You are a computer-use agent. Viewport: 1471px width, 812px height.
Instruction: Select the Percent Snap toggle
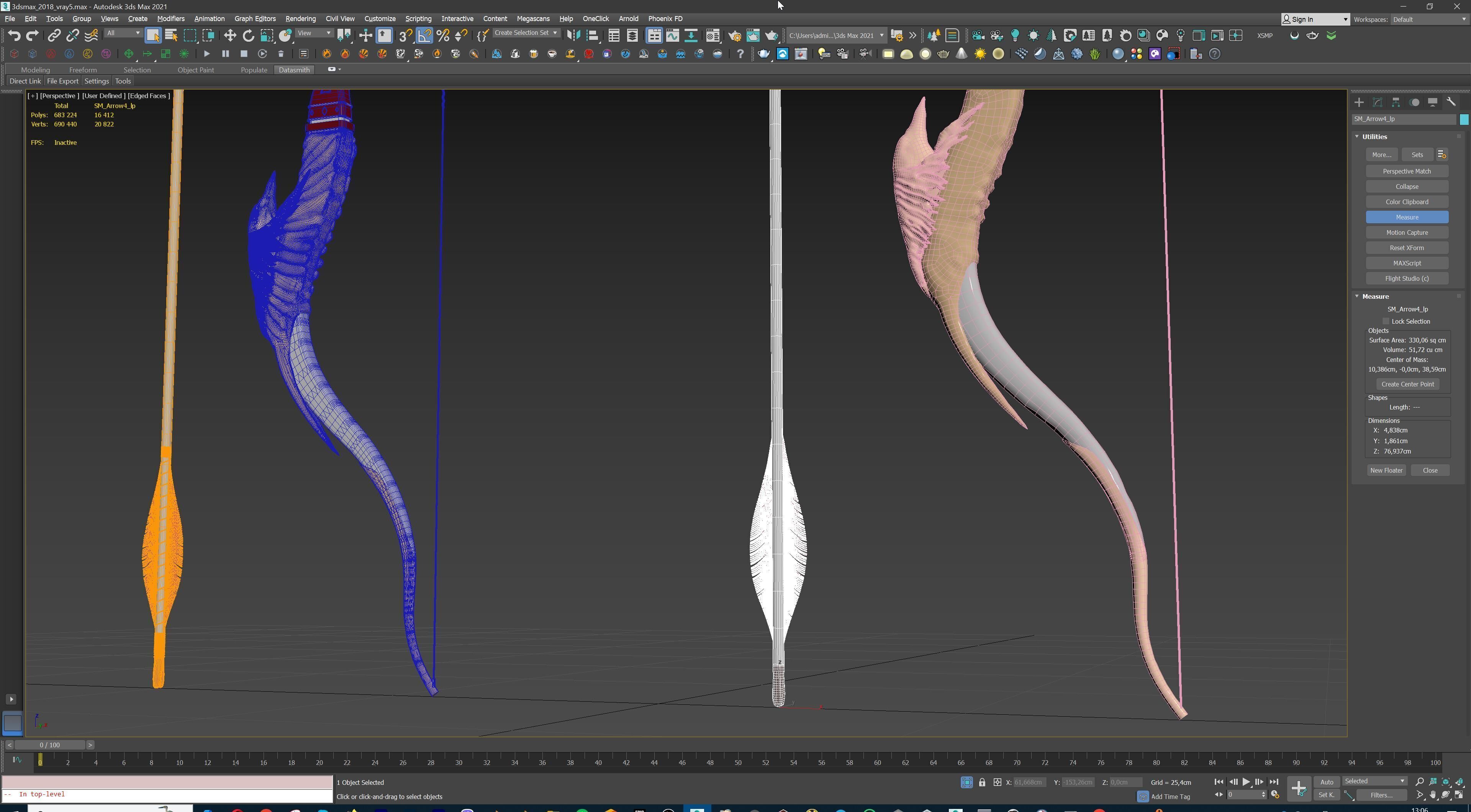[x=442, y=35]
